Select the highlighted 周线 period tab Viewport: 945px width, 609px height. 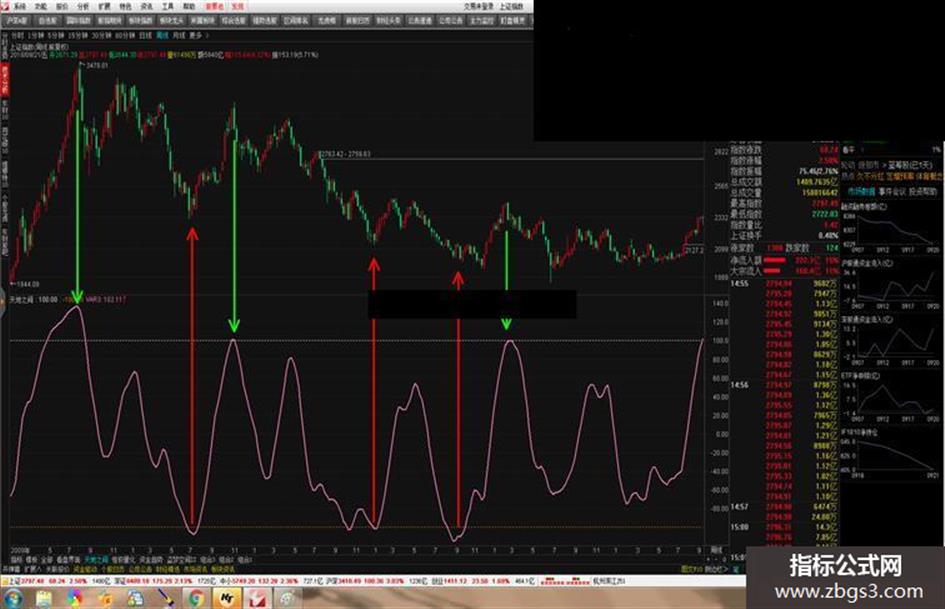click(x=163, y=36)
